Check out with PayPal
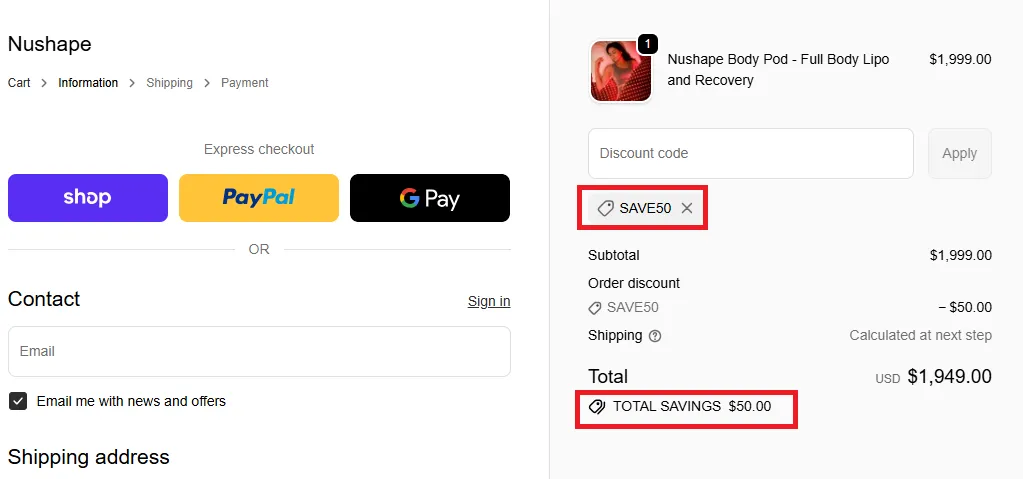This screenshot has height=479, width=1023. coord(259,198)
